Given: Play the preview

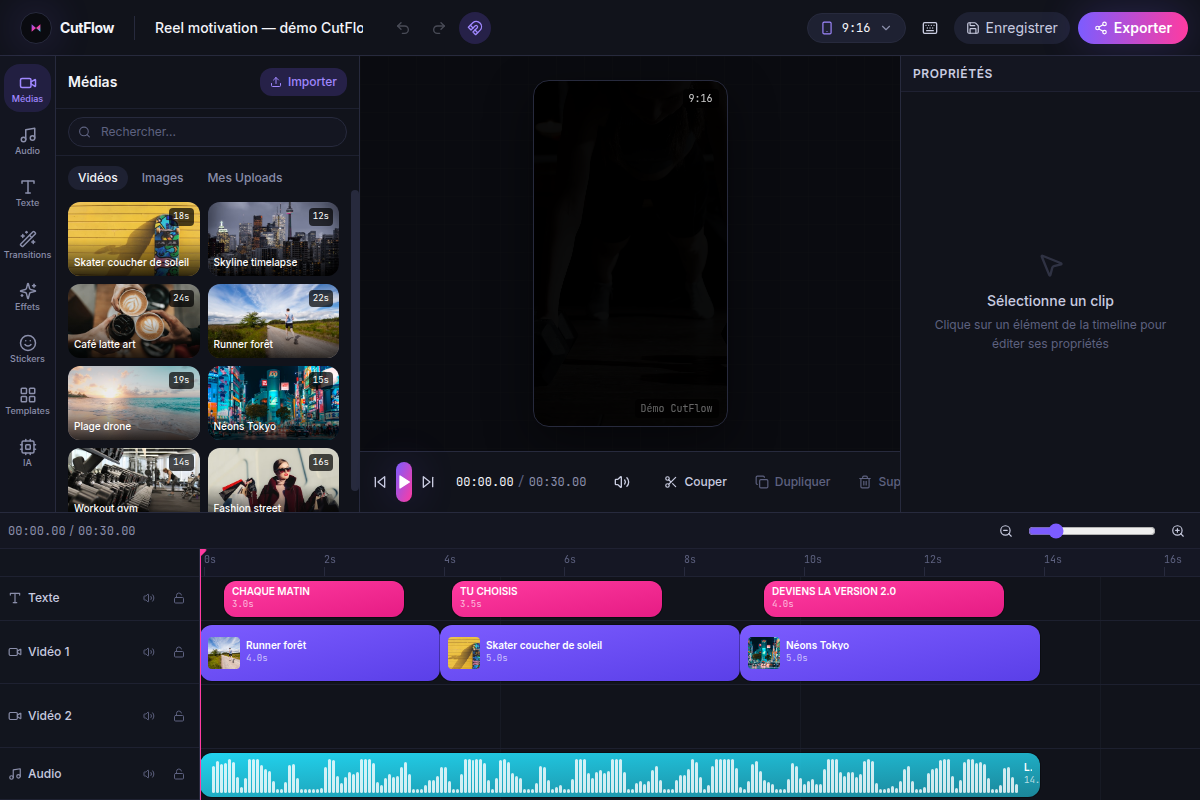Looking at the screenshot, I should tap(404, 482).
